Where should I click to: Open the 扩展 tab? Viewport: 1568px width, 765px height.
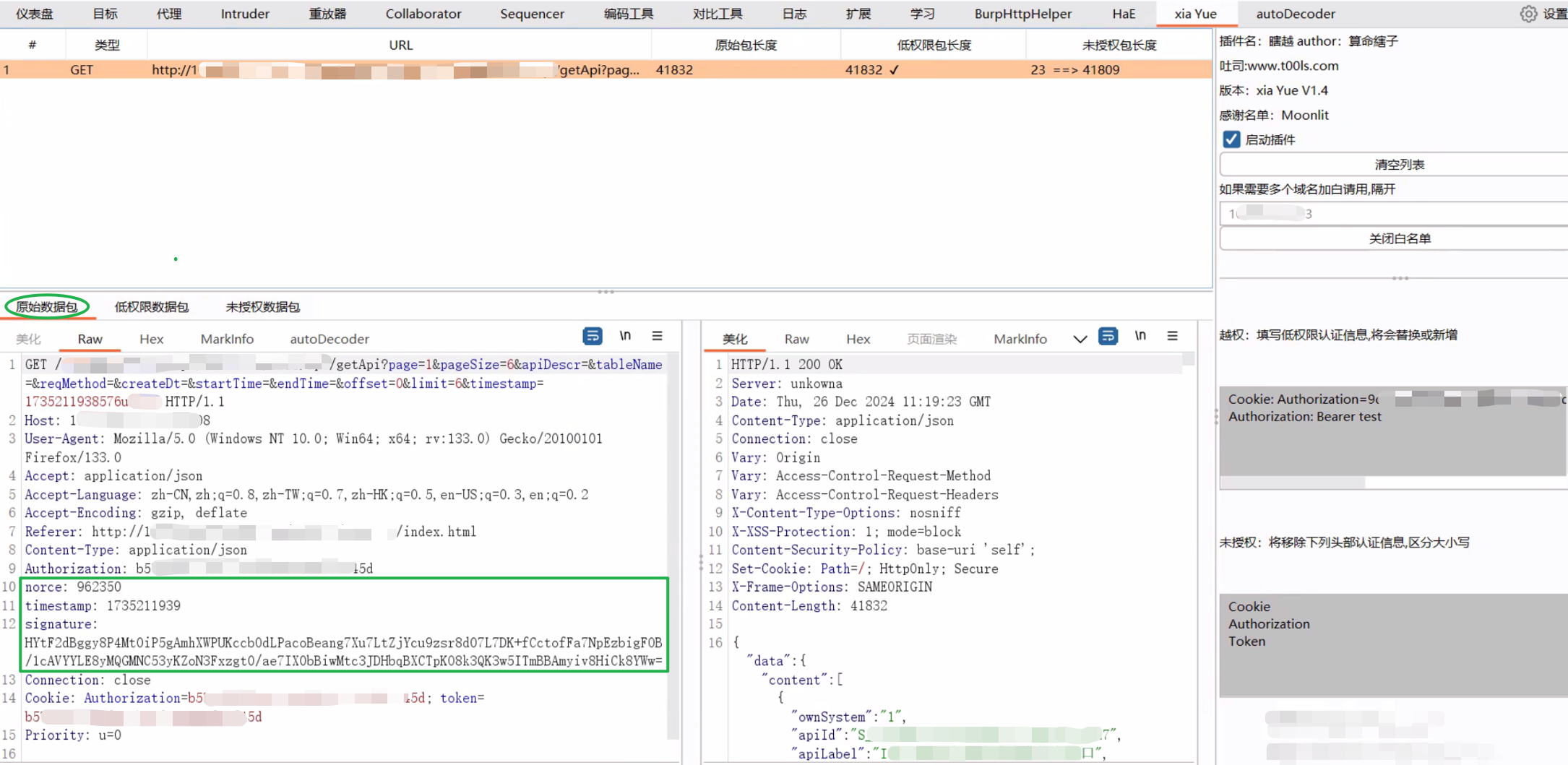858,14
